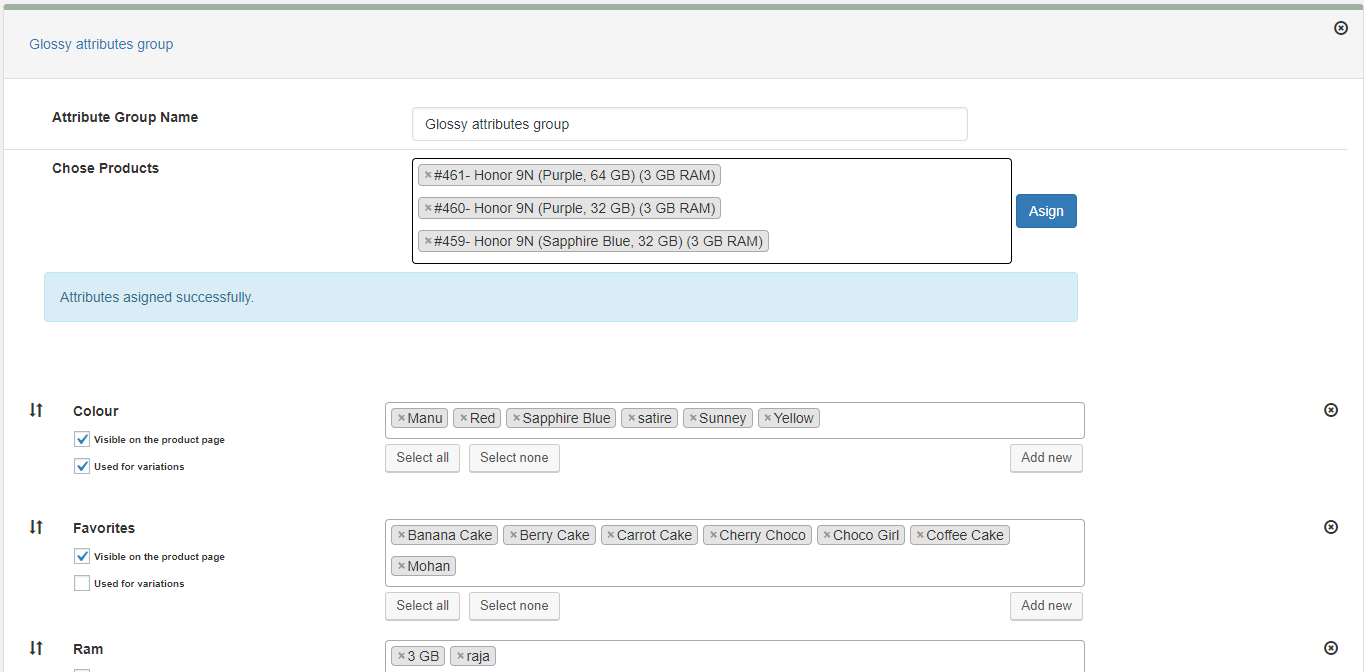Screen dimensions: 1364x672
Task: Disable 'Used for variations' under Colour
Action: (81, 466)
